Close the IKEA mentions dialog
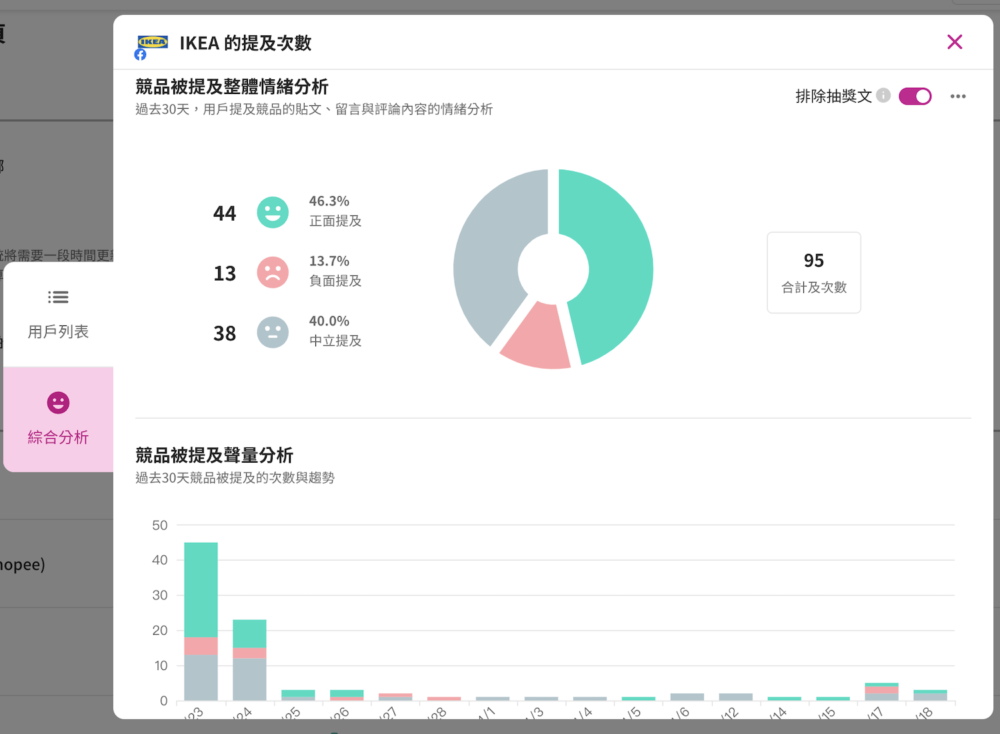Viewport: 1000px width, 734px height. 954,42
